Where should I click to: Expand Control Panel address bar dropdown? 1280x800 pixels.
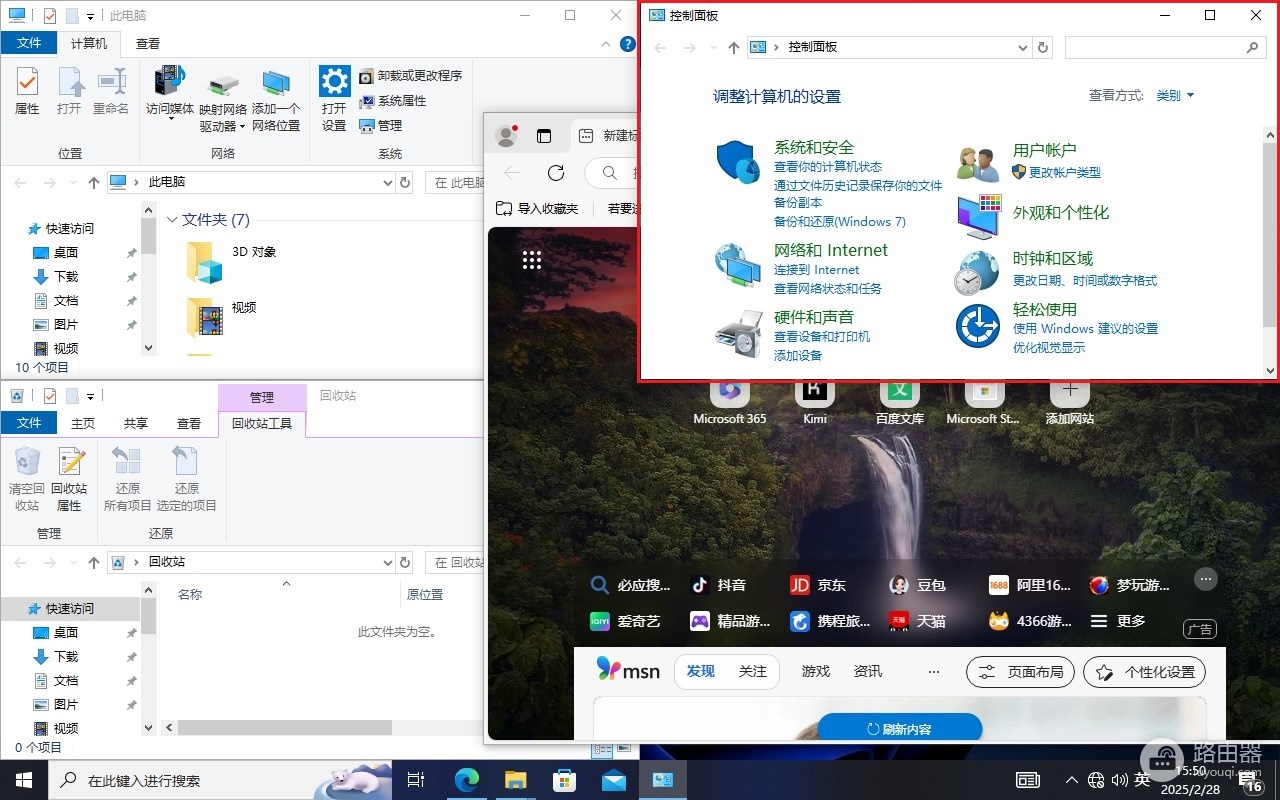[1022, 47]
